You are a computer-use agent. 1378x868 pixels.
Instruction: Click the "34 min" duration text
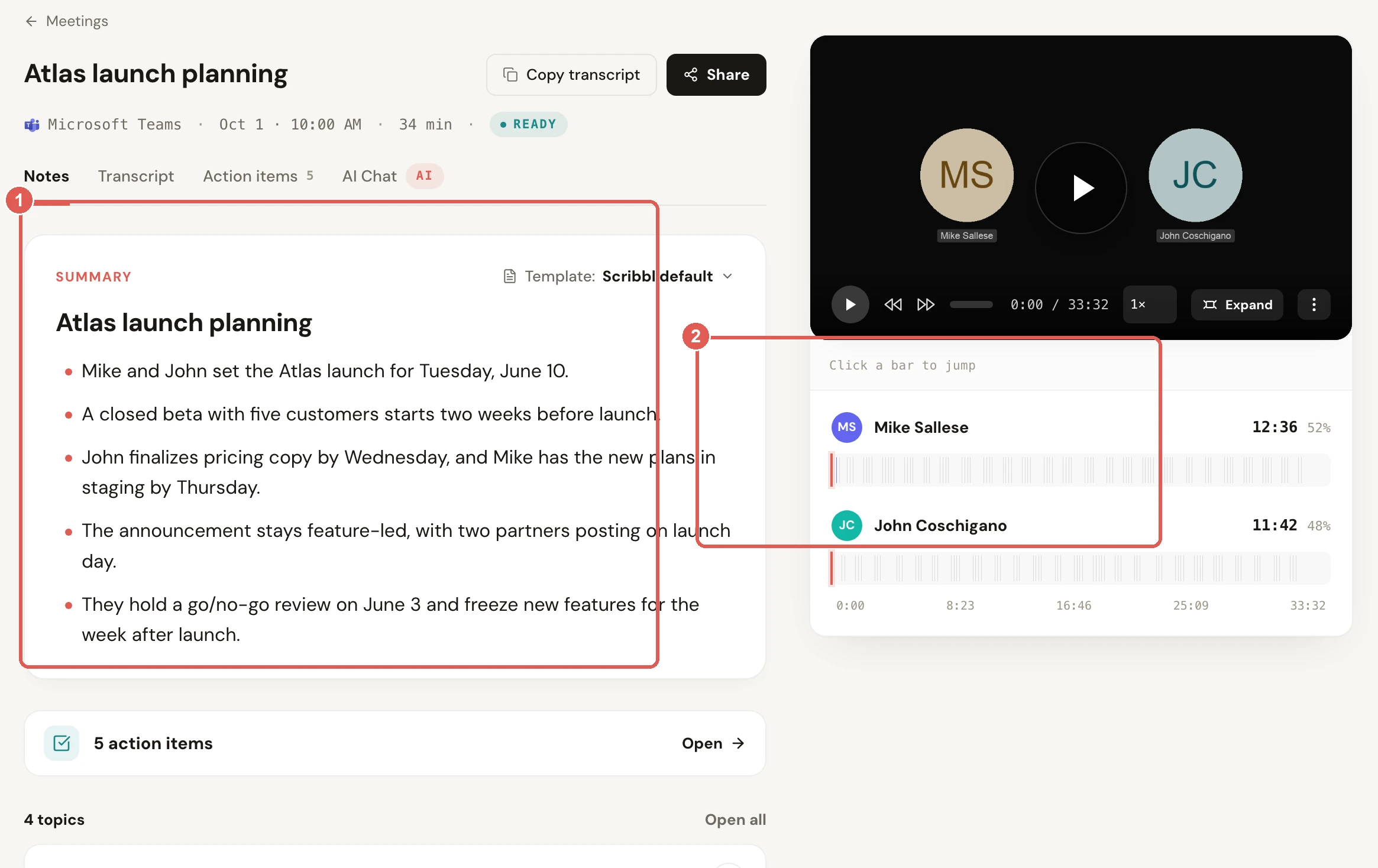[x=425, y=124]
